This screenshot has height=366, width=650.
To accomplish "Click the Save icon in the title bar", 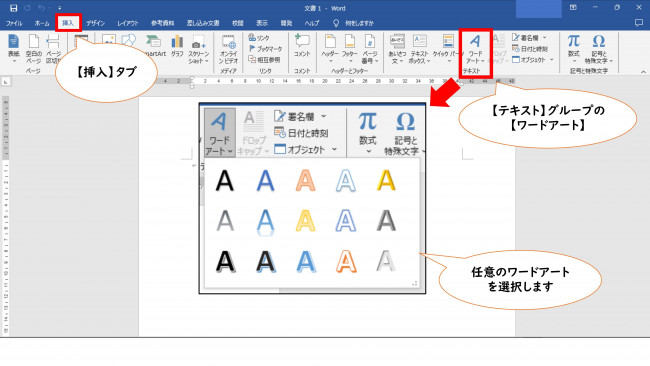I will pyautogui.click(x=13, y=8).
